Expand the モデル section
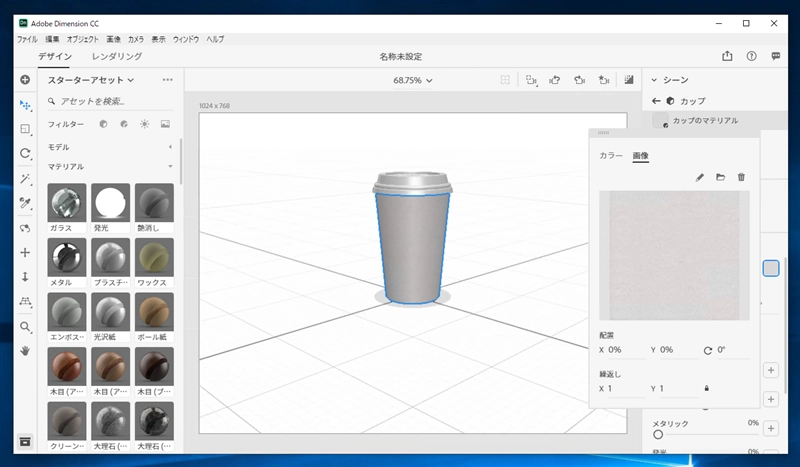The width and height of the screenshot is (800, 467). (170, 147)
